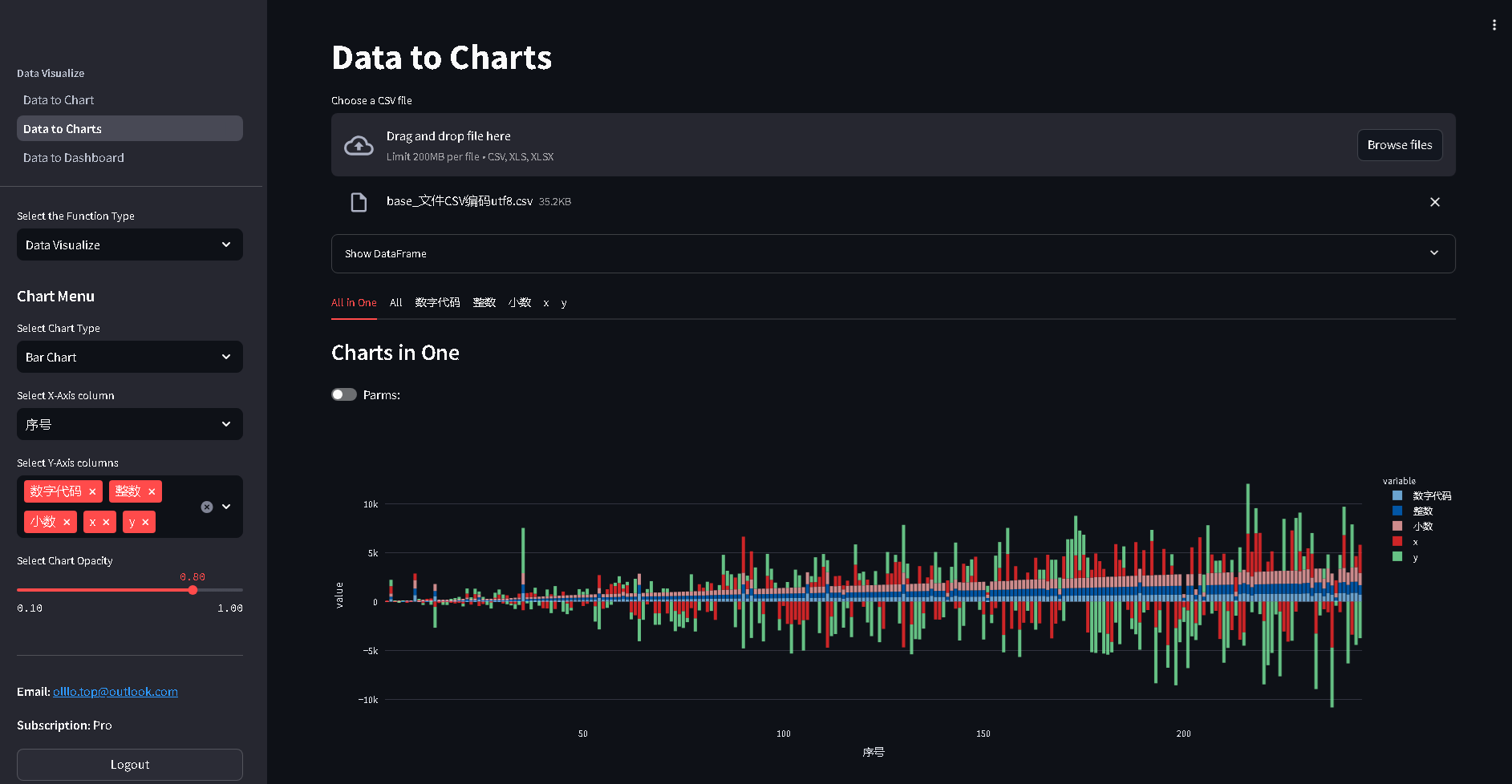This screenshot has height=784, width=1512.
Task: Adjust the chart opacity slider
Action: pyautogui.click(x=193, y=589)
